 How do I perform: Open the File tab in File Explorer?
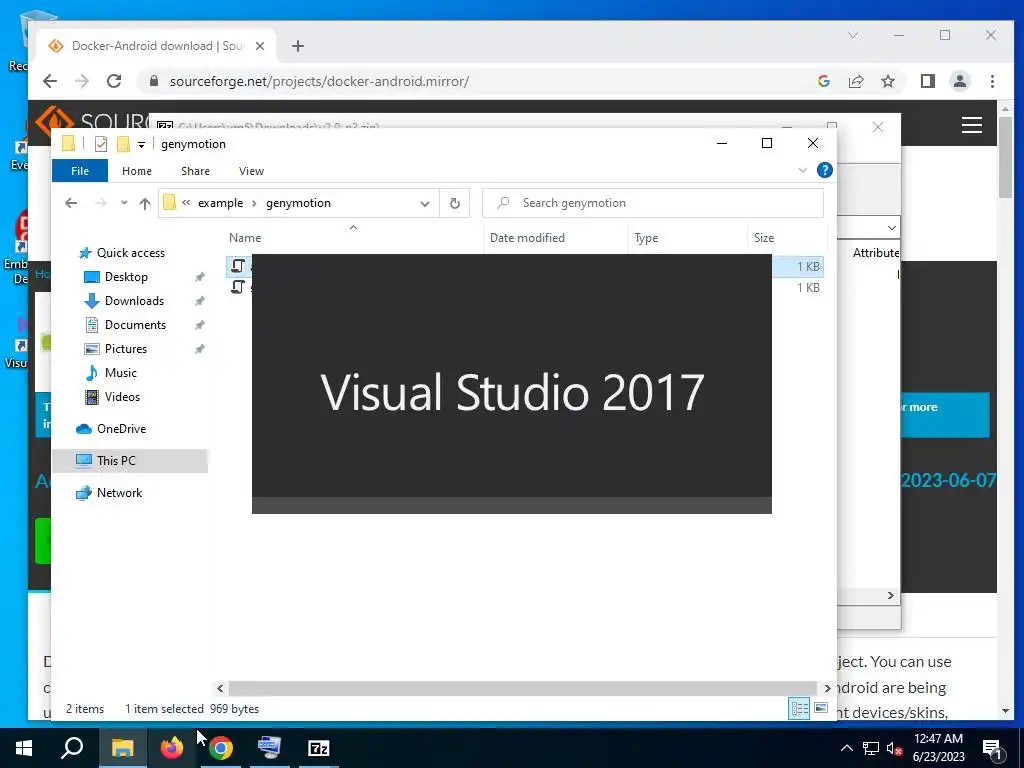click(x=80, y=171)
